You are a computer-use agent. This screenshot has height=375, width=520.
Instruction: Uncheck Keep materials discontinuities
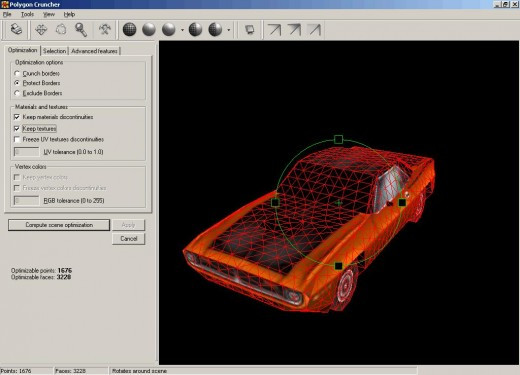coord(17,117)
